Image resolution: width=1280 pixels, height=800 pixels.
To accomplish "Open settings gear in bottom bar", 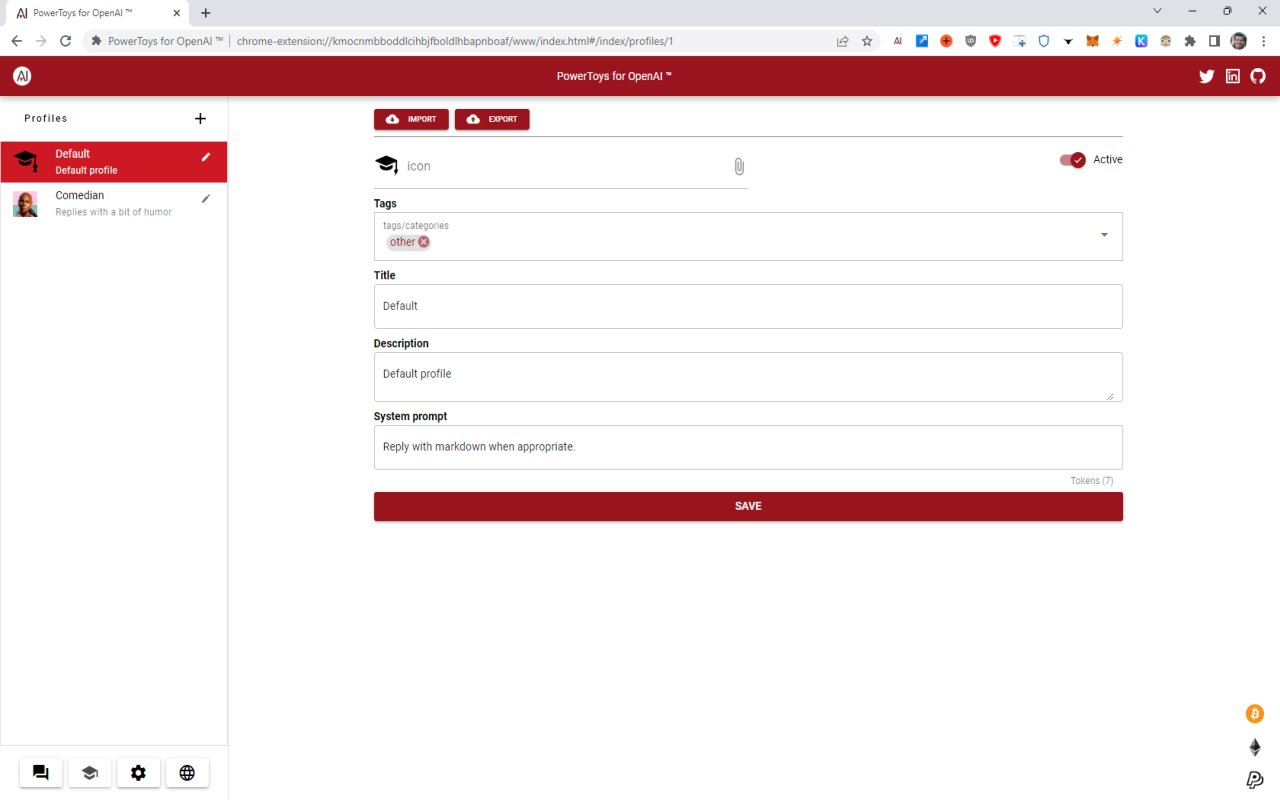I will pyautogui.click(x=139, y=772).
